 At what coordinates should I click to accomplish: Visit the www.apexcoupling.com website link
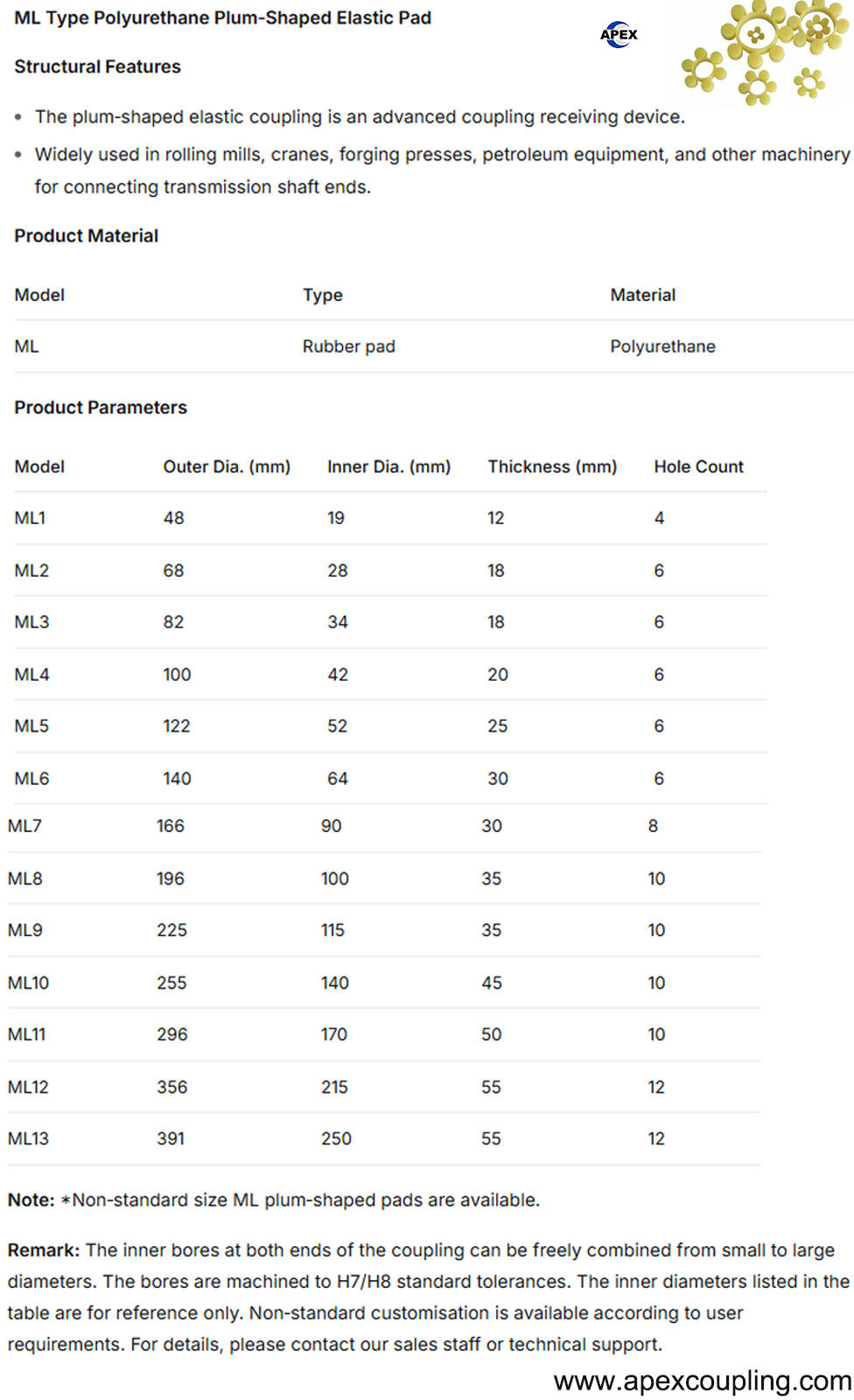click(703, 1380)
